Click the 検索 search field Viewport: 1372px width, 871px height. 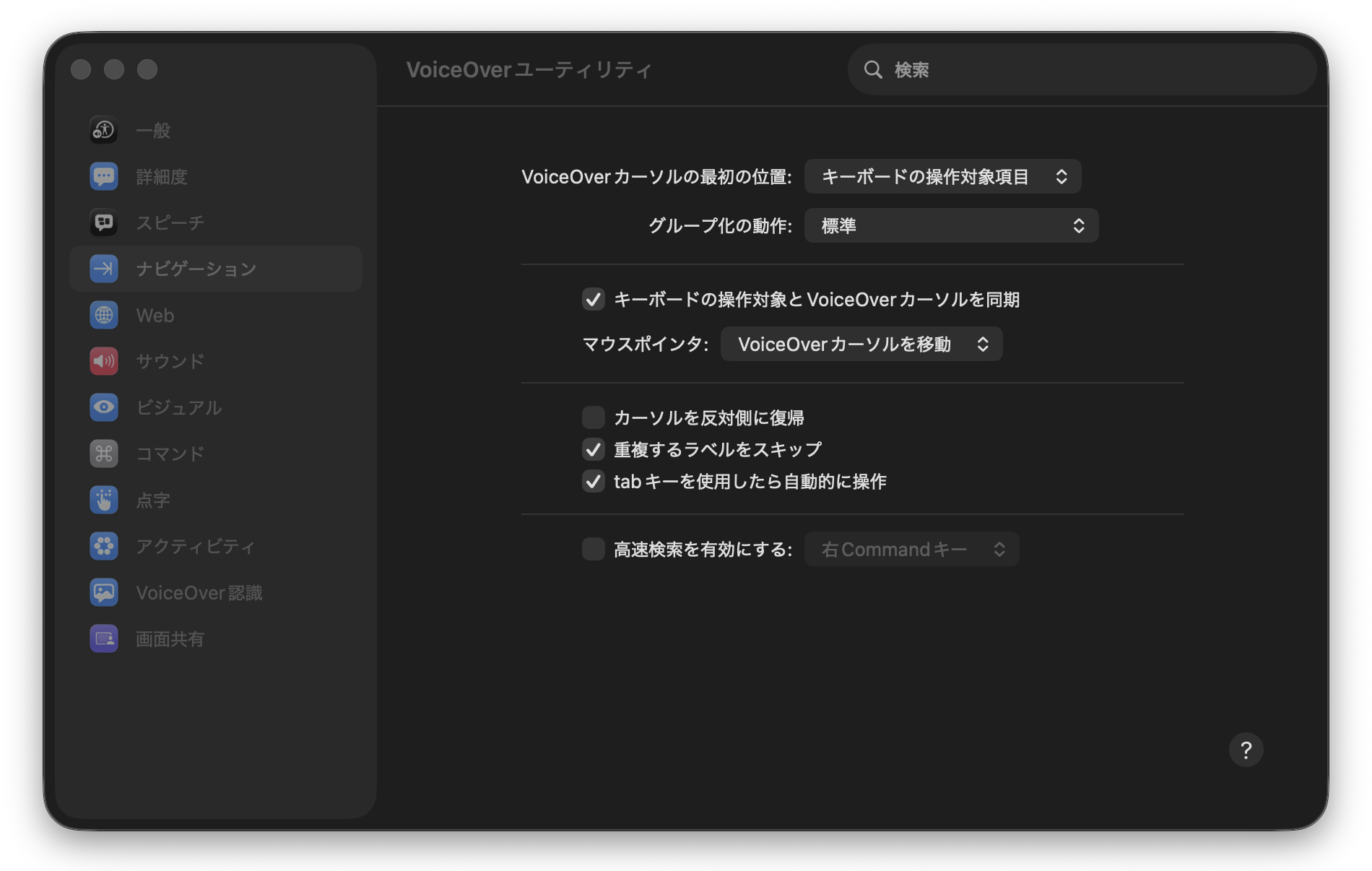point(1082,69)
